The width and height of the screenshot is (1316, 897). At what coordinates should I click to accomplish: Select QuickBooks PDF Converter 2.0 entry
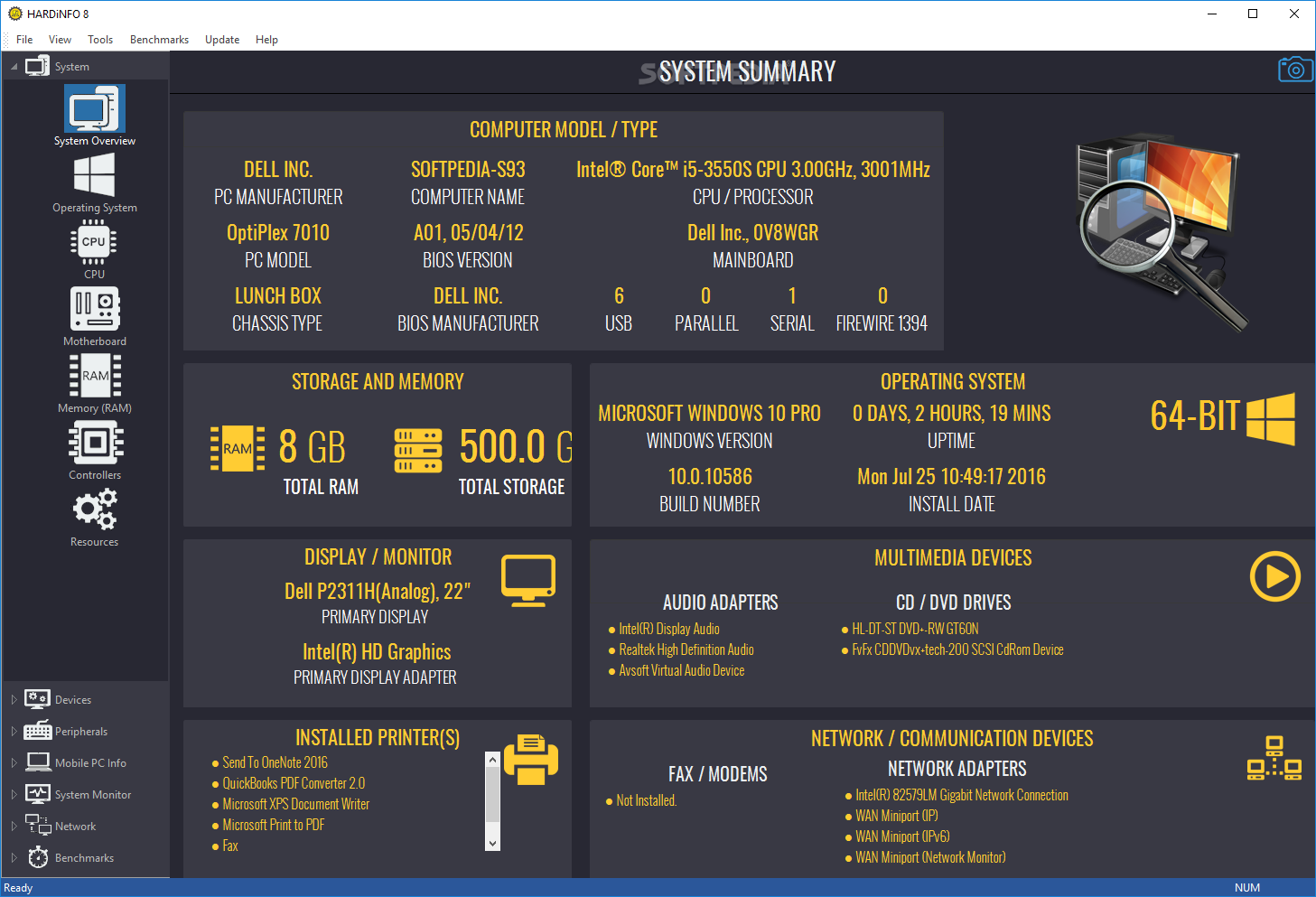click(x=294, y=783)
